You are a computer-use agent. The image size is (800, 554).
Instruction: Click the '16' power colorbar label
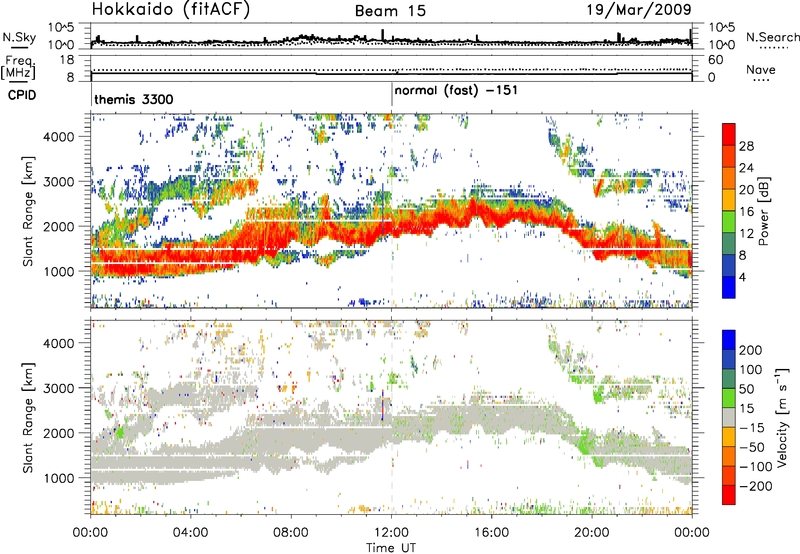coord(746,212)
